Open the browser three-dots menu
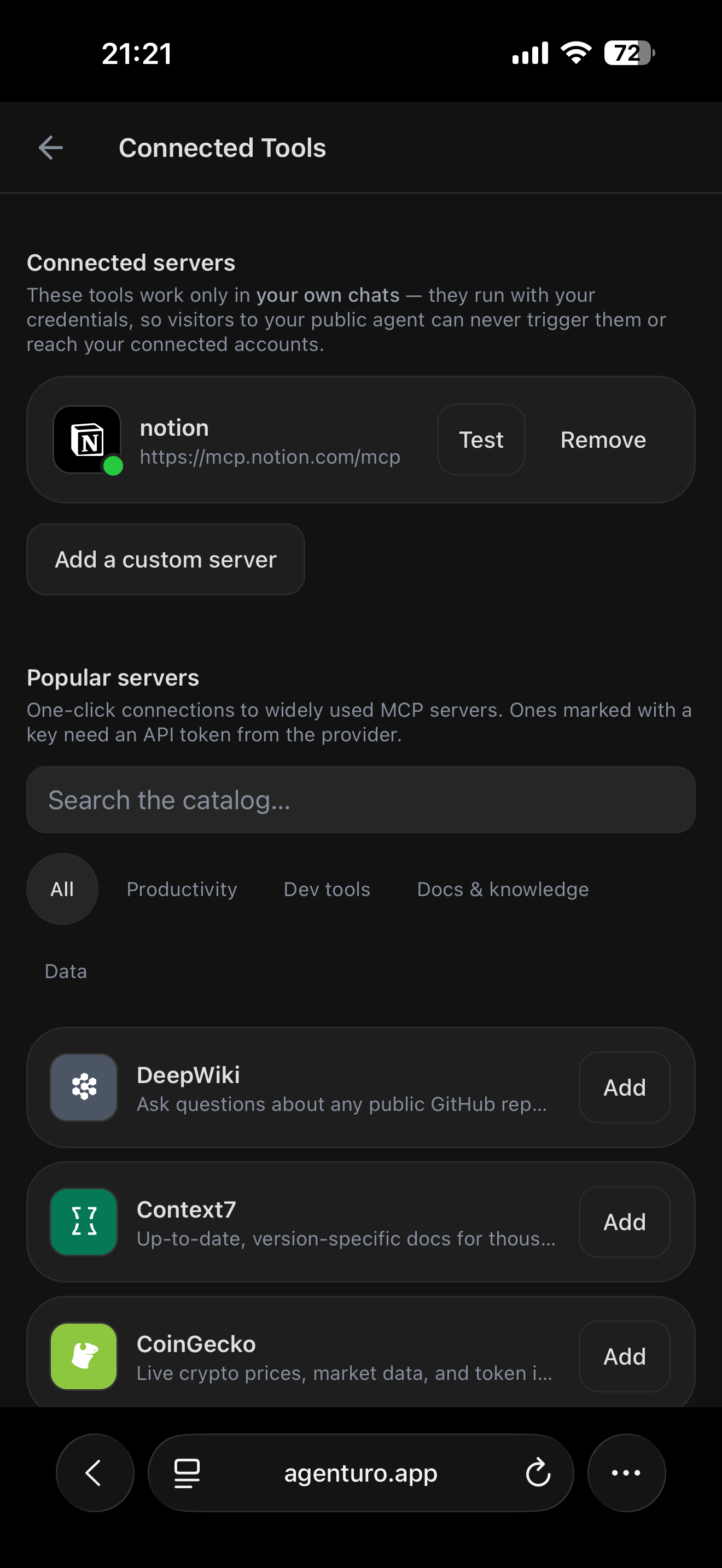The image size is (722, 1568). tap(626, 1473)
